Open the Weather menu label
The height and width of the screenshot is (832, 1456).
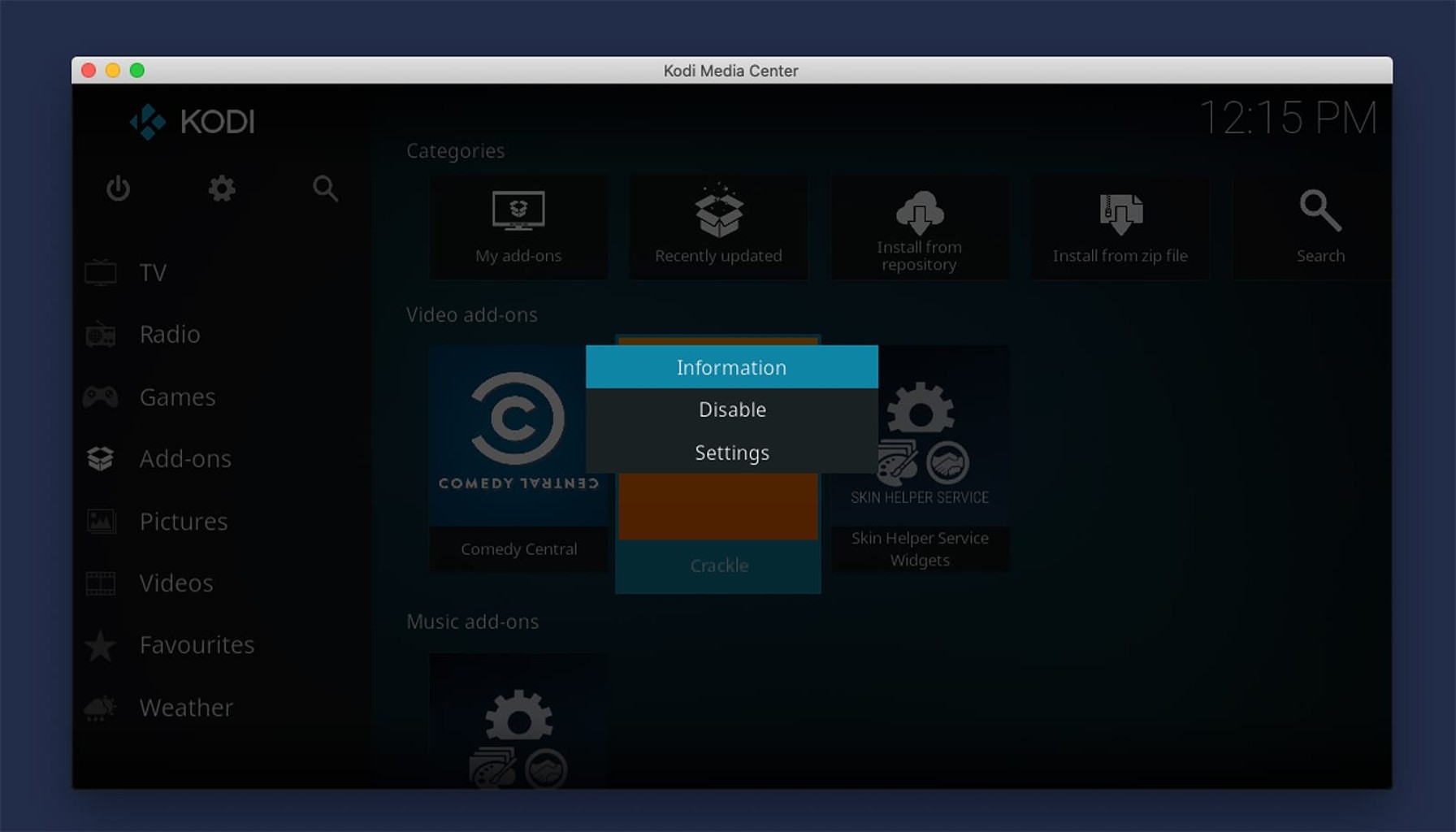coord(186,708)
